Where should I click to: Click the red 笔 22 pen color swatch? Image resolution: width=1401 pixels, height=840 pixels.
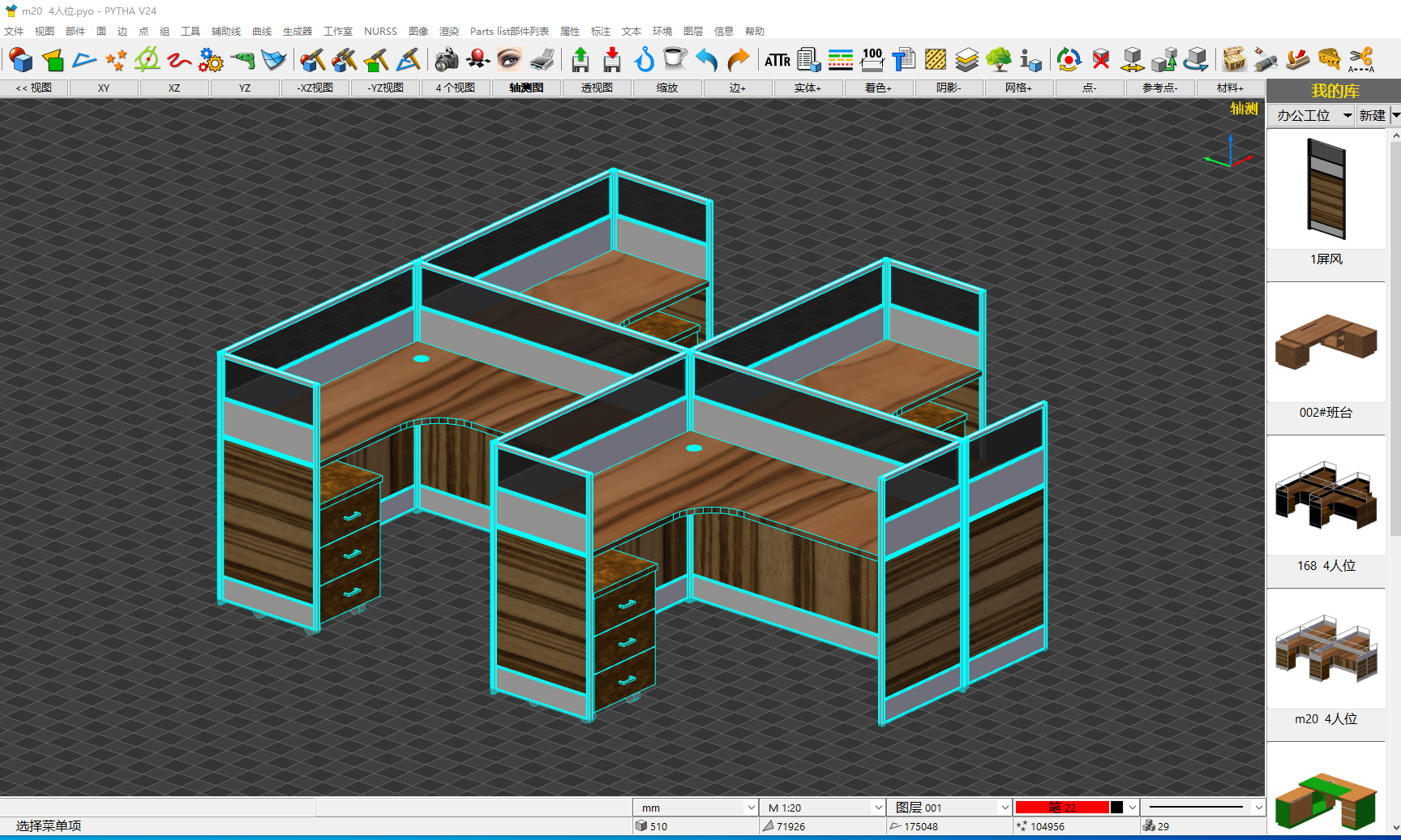(1062, 808)
